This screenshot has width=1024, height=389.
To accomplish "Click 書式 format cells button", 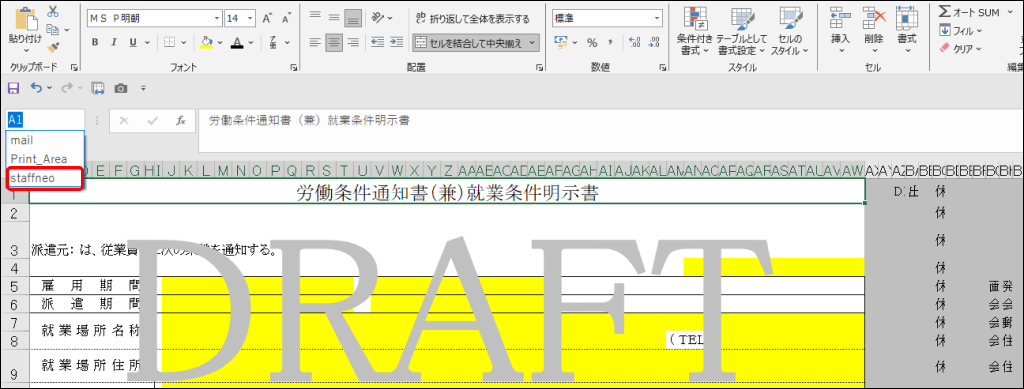I will coord(906,29).
